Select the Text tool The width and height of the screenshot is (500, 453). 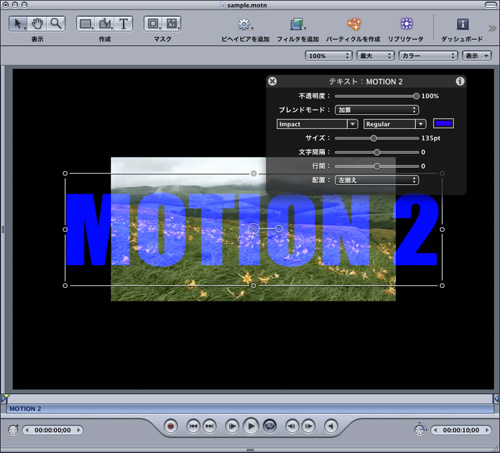pyautogui.click(x=123, y=24)
